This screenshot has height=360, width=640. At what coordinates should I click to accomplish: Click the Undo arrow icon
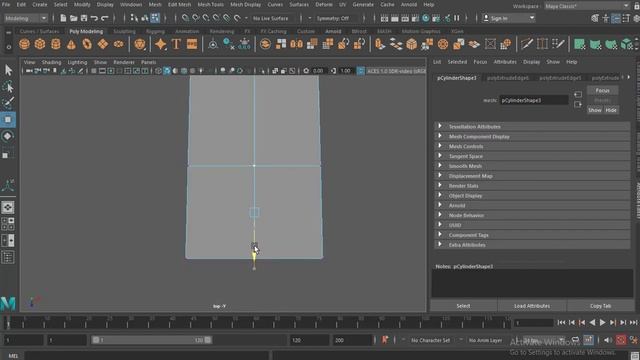94,18
